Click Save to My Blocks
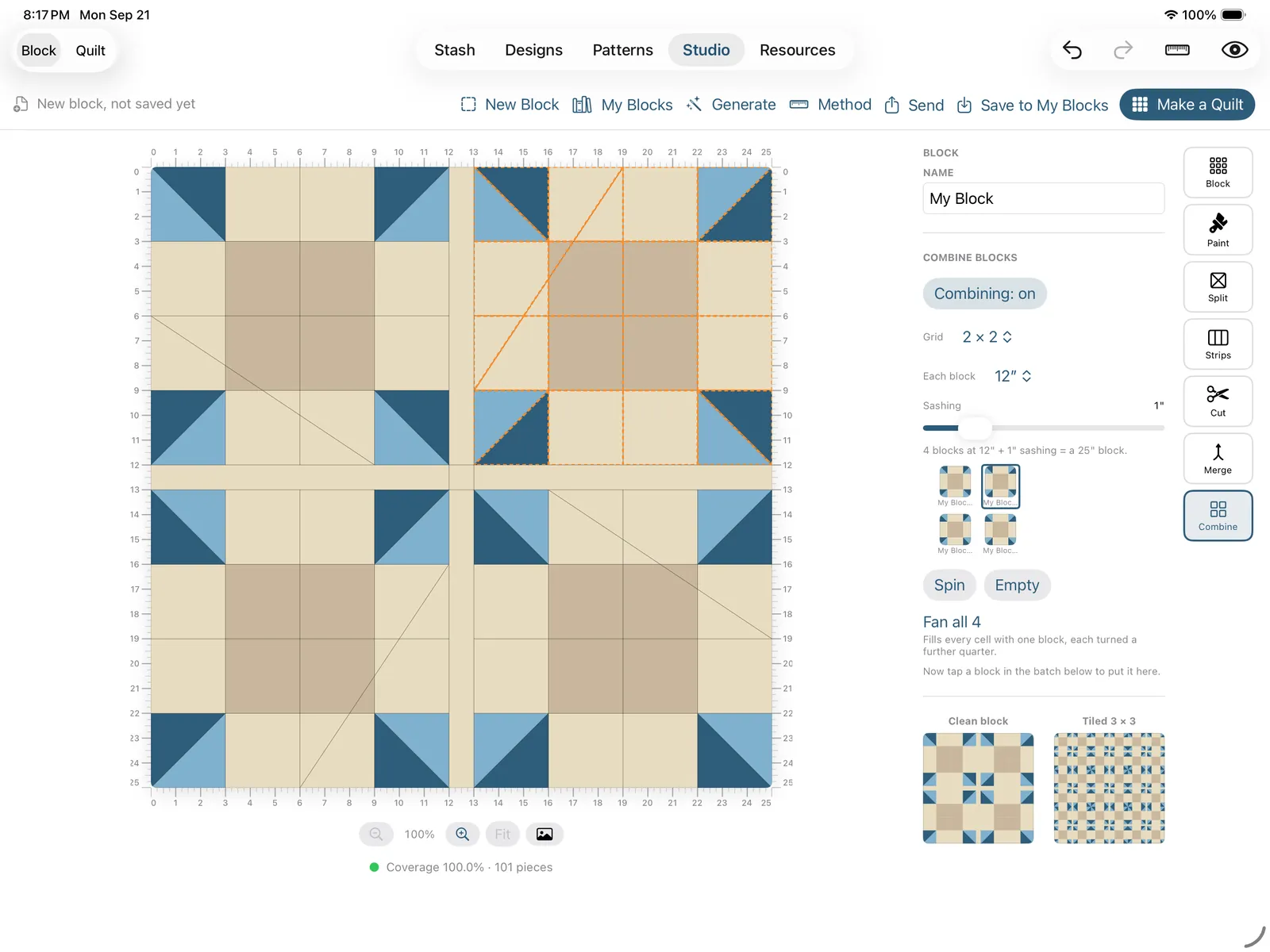 click(x=1032, y=105)
